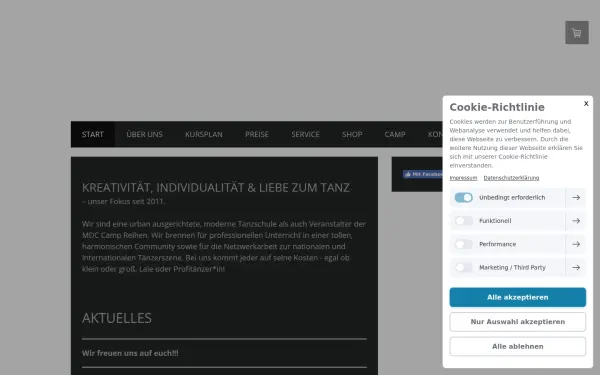Click the KREATIVITÄT, INDIVIDUALITÄT heading
This screenshot has height=375, width=600.
point(215,188)
